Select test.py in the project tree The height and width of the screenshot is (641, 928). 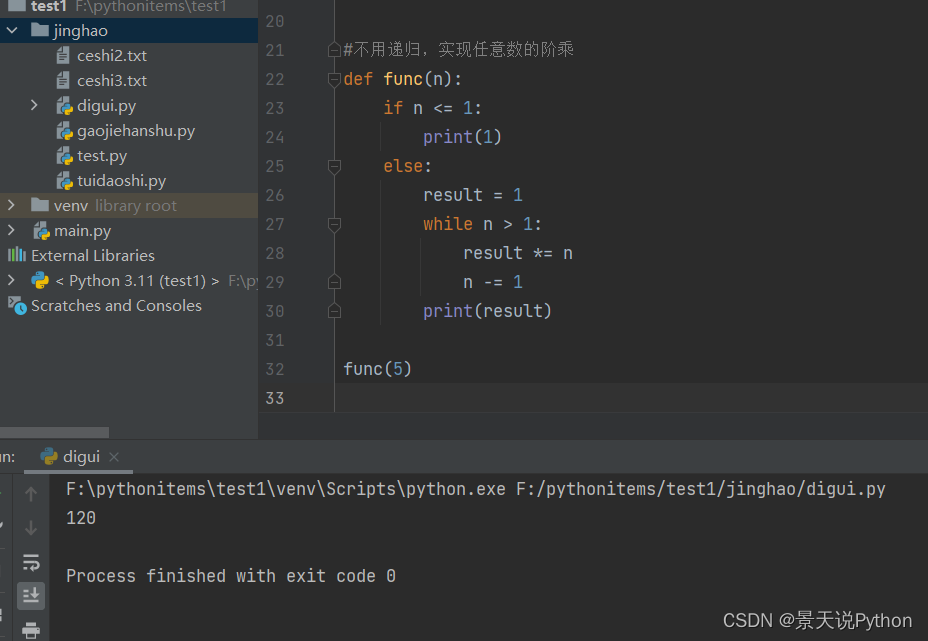102,156
